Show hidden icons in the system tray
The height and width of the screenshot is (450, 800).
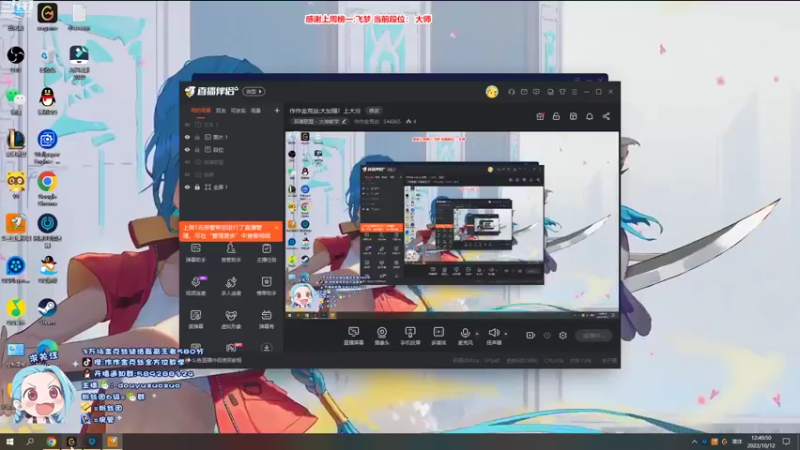click(694, 441)
